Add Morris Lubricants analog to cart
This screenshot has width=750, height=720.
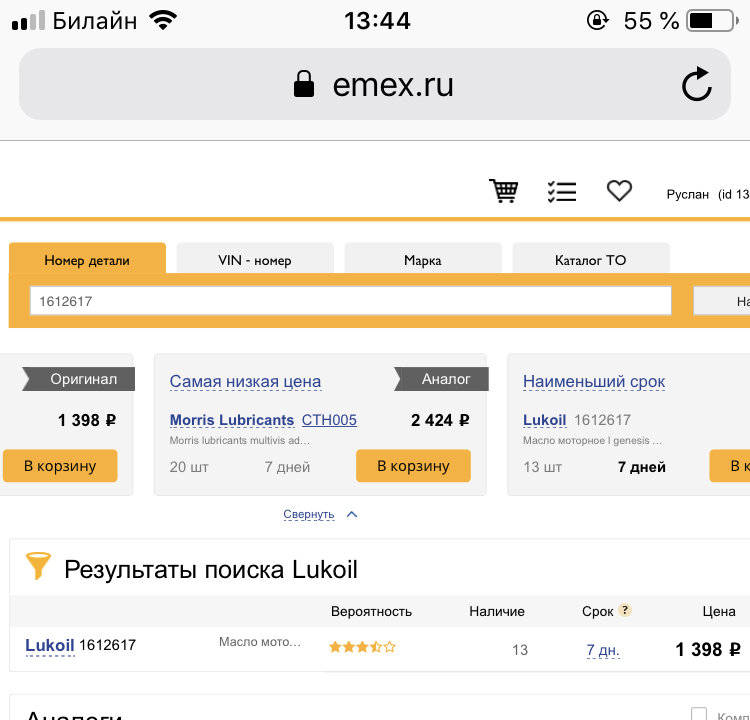point(413,465)
